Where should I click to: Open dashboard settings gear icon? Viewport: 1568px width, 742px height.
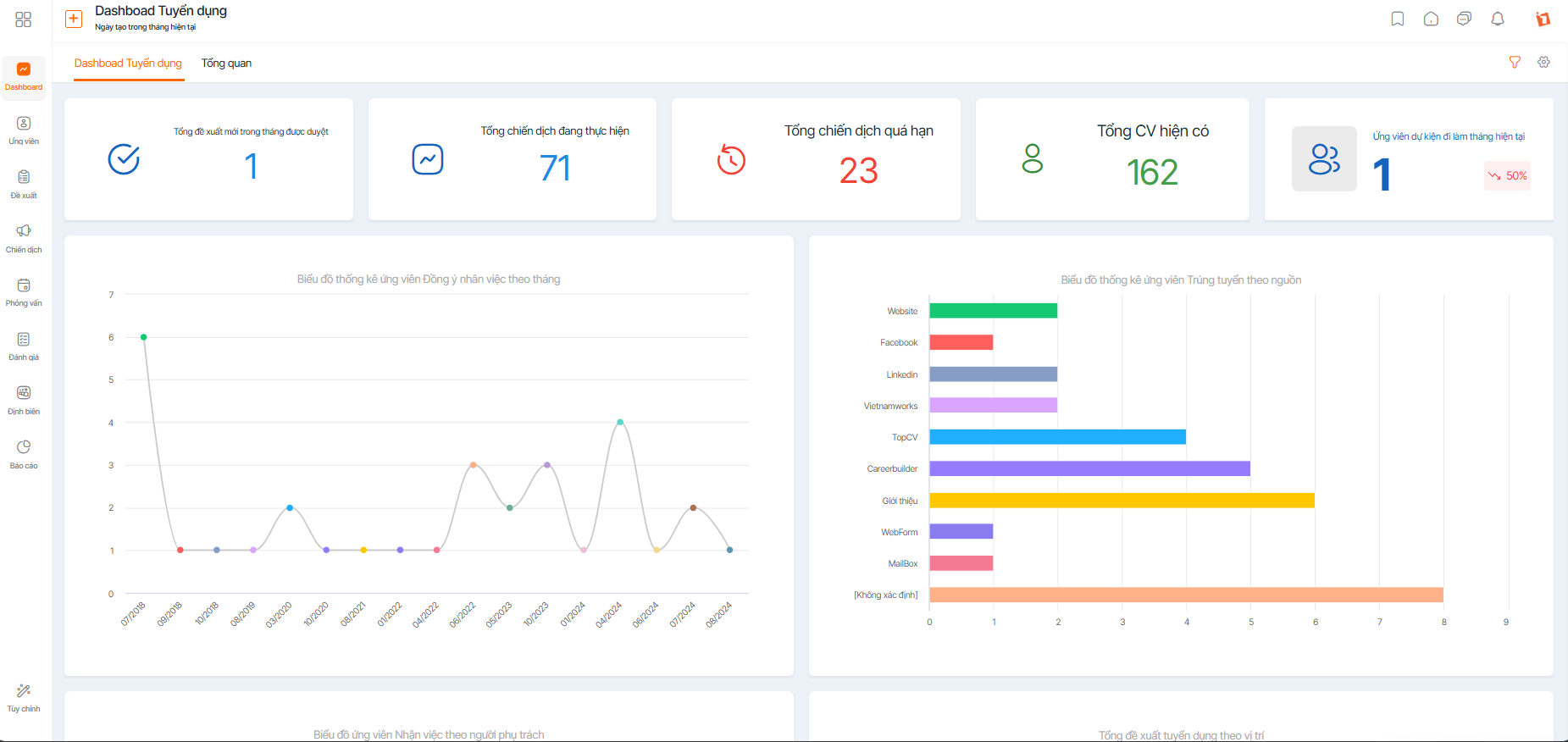[1543, 63]
